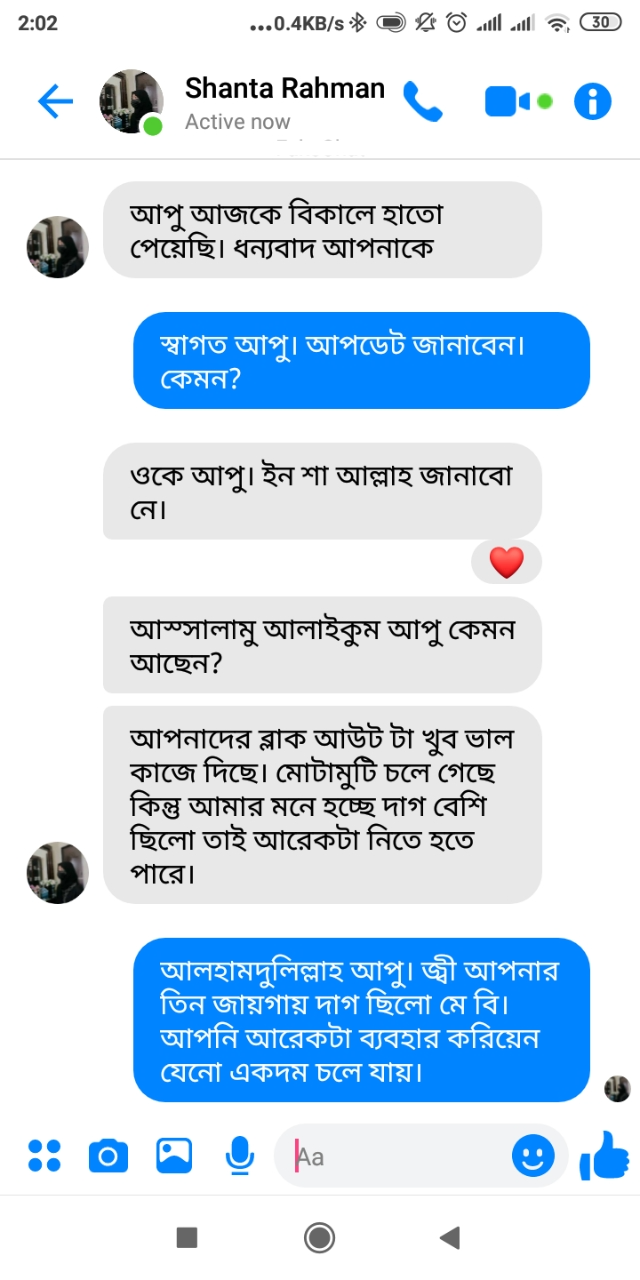The height and width of the screenshot is (1280, 640).
Task: Open the photo gallery picker
Action: tap(174, 1156)
